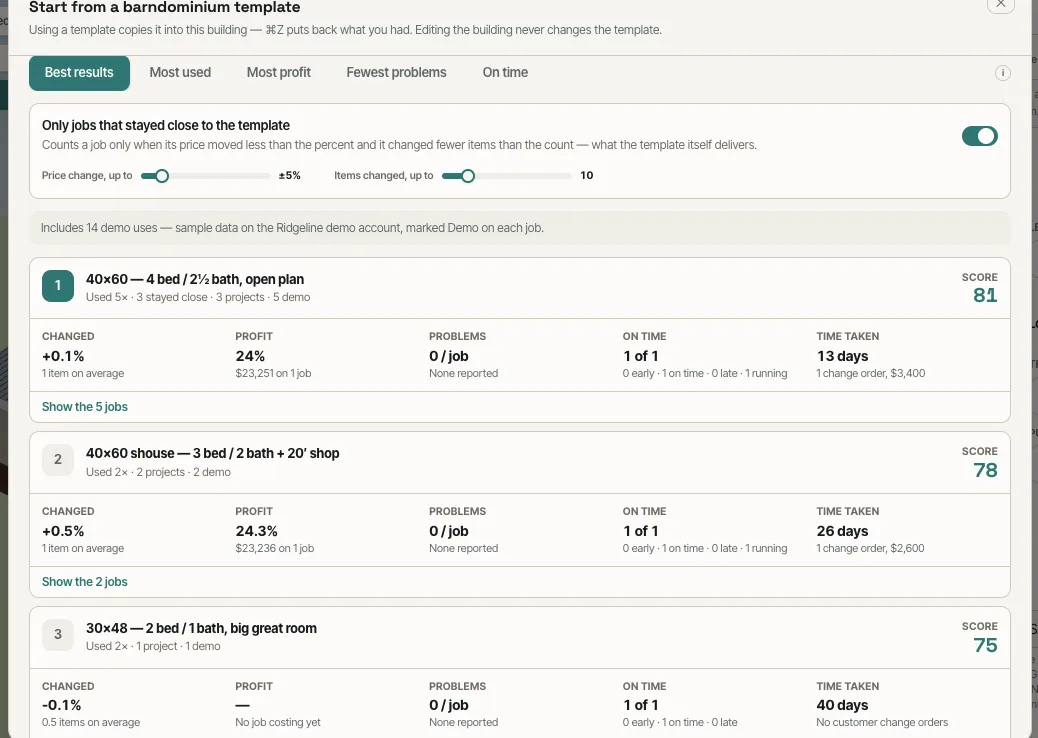This screenshot has height=738, width=1038.
Task: Select rank 1 badge for 40×60 open plan
Action: (58, 286)
